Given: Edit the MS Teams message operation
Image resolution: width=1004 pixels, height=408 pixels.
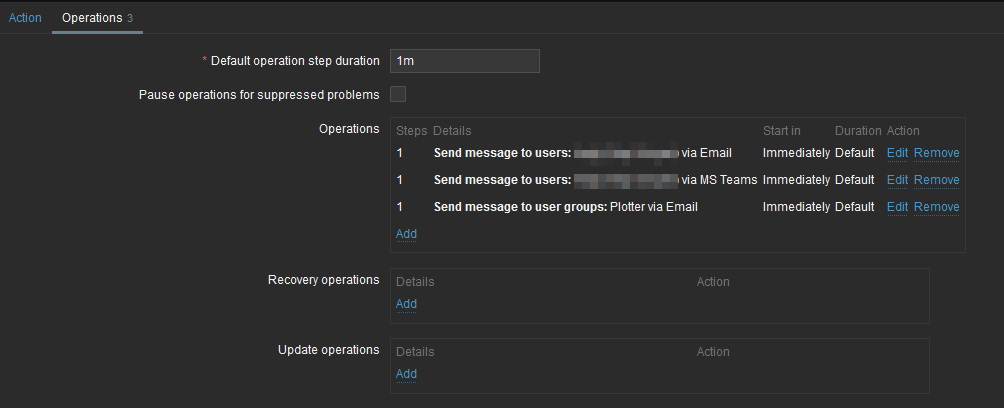Looking at the screenshot, I should (x=897, y=180).
